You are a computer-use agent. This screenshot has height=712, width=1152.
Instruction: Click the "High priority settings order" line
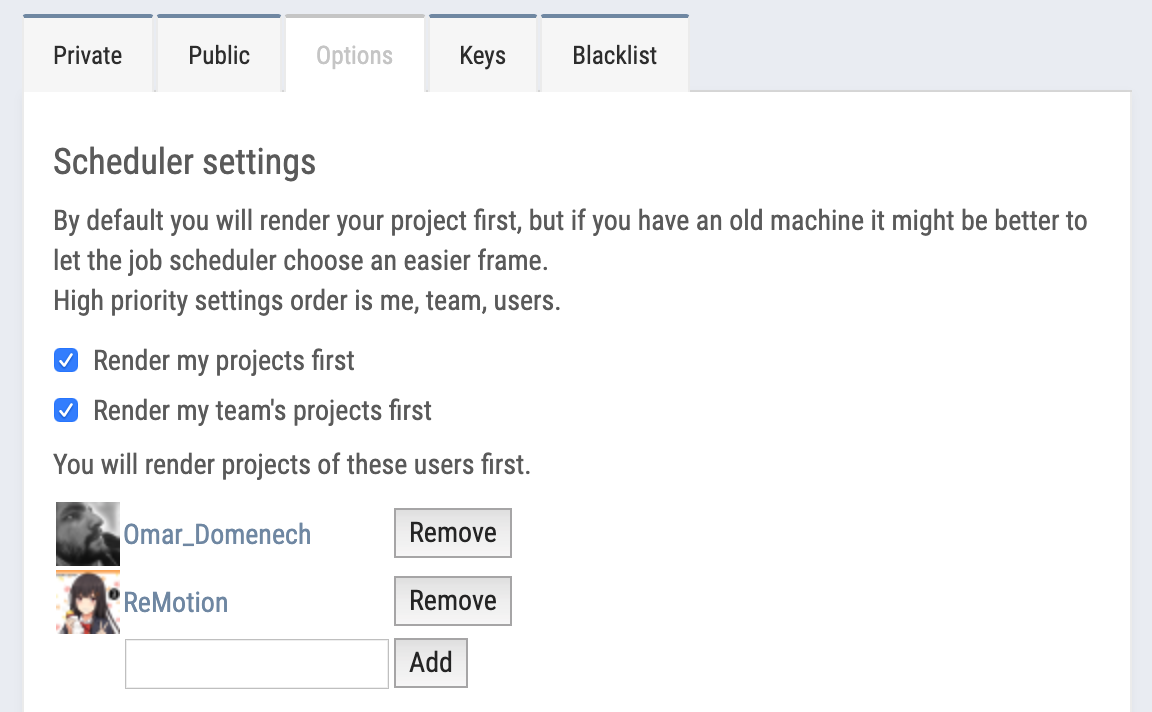click(x=306, y=300)
